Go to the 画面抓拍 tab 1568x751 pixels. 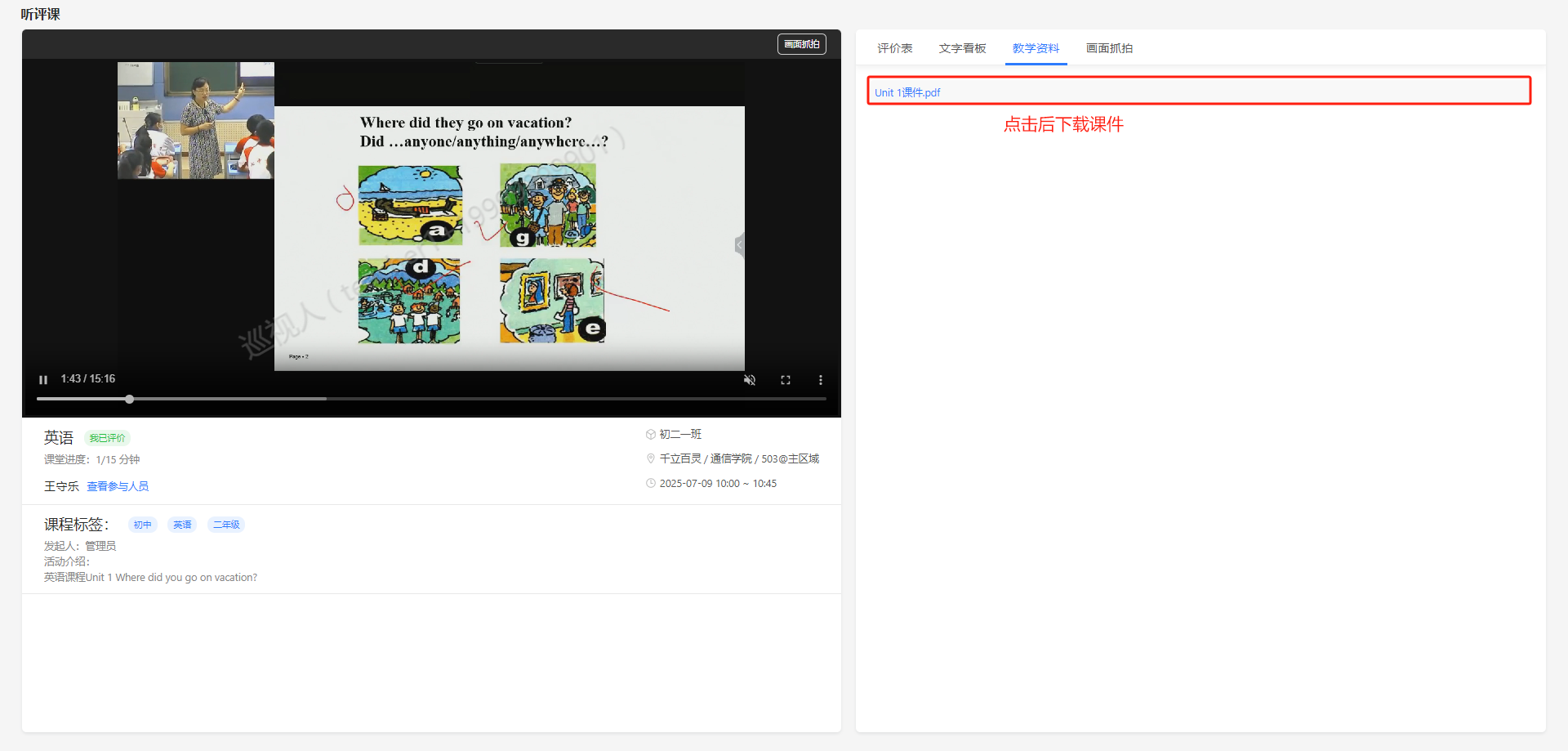pos(1108,48)
